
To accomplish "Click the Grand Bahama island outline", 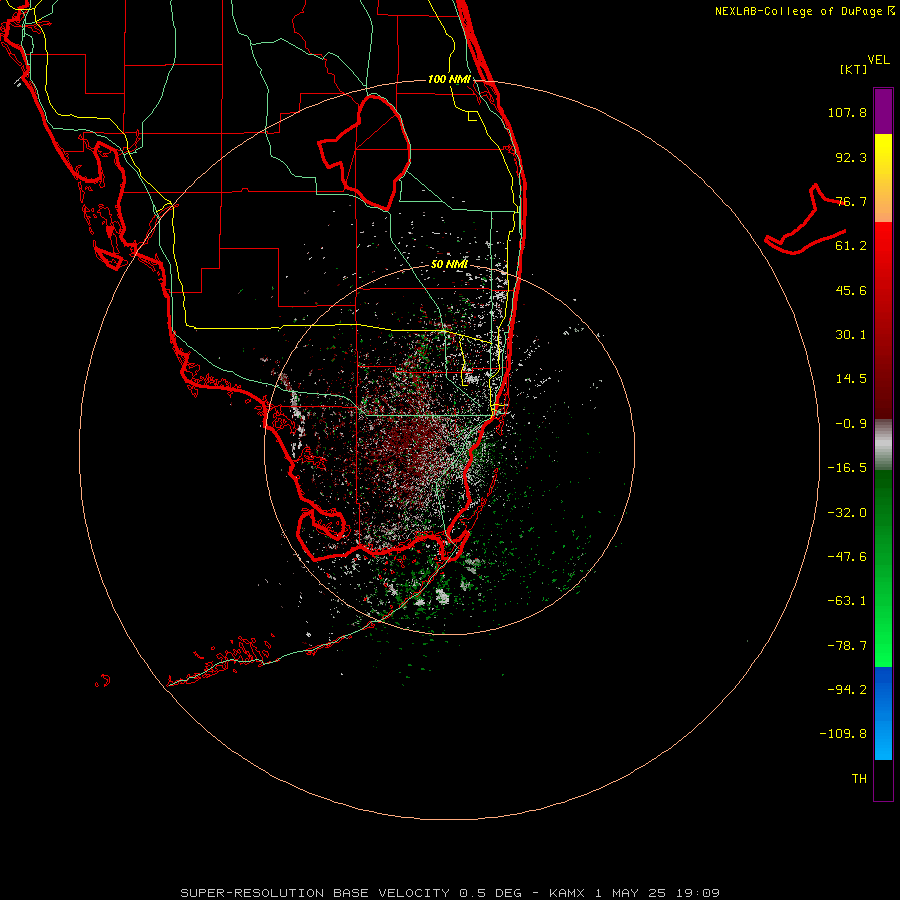I will pyautogui.click(x=806, y=220).
